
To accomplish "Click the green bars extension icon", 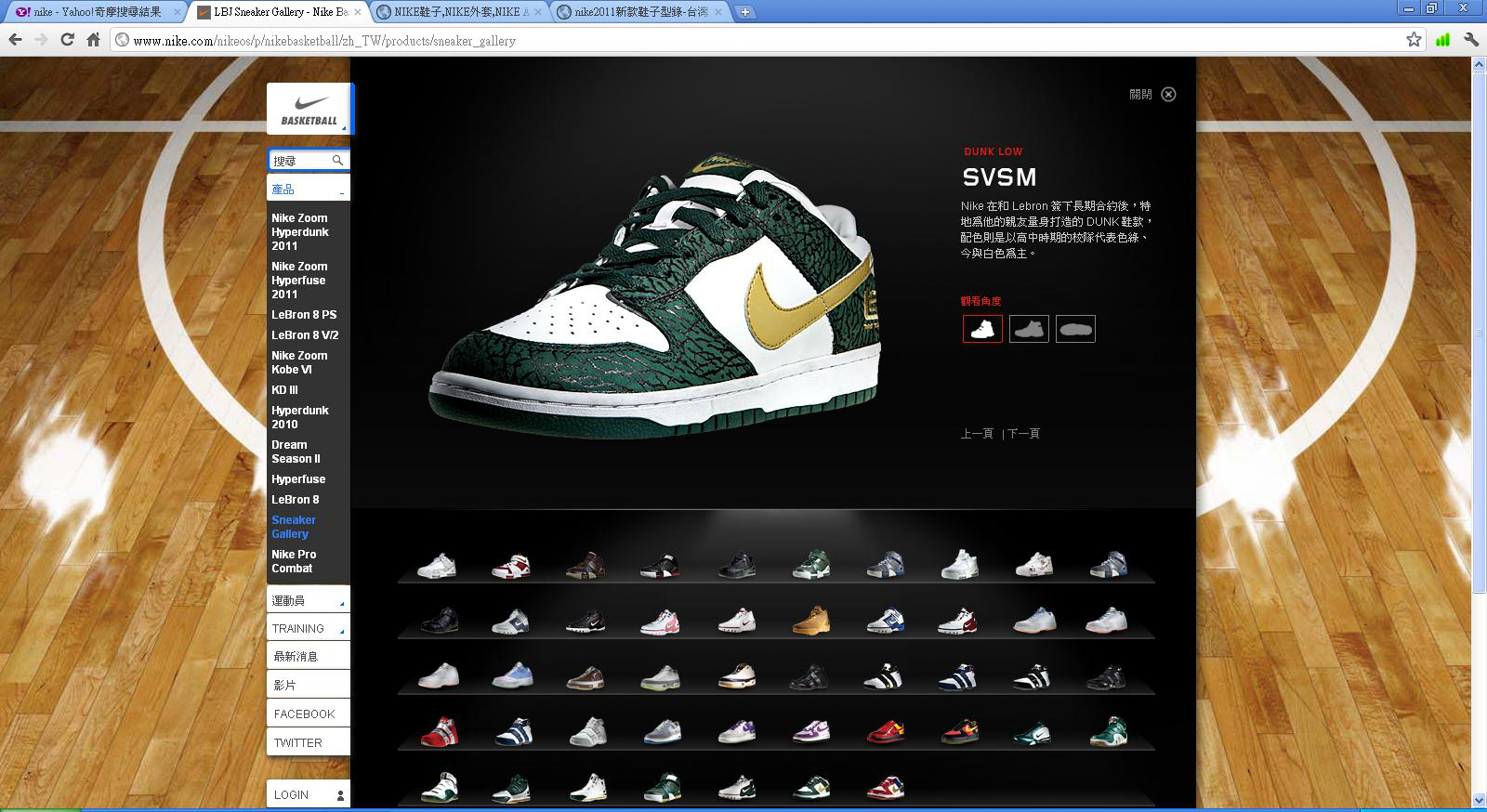I will [x=1442, y=40].
